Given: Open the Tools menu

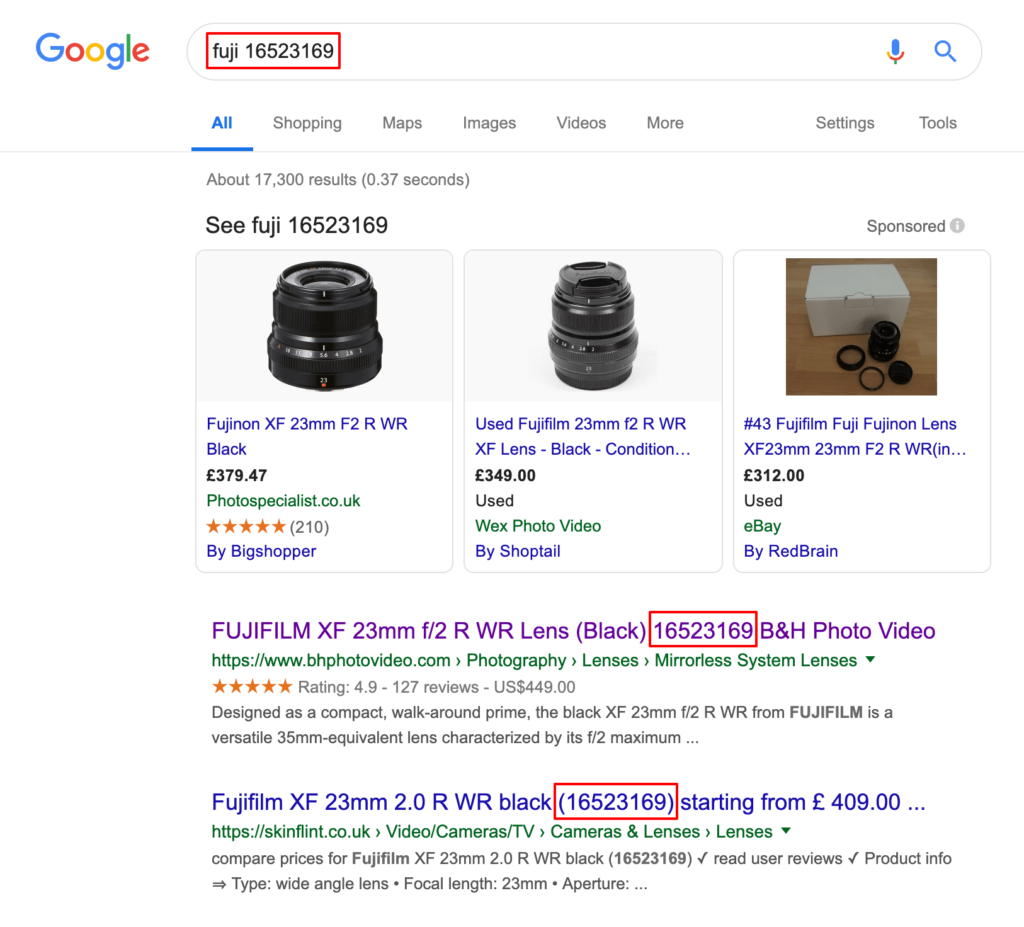Looking at the screenshot, I should pyautogui.click(x=937, y=123).
